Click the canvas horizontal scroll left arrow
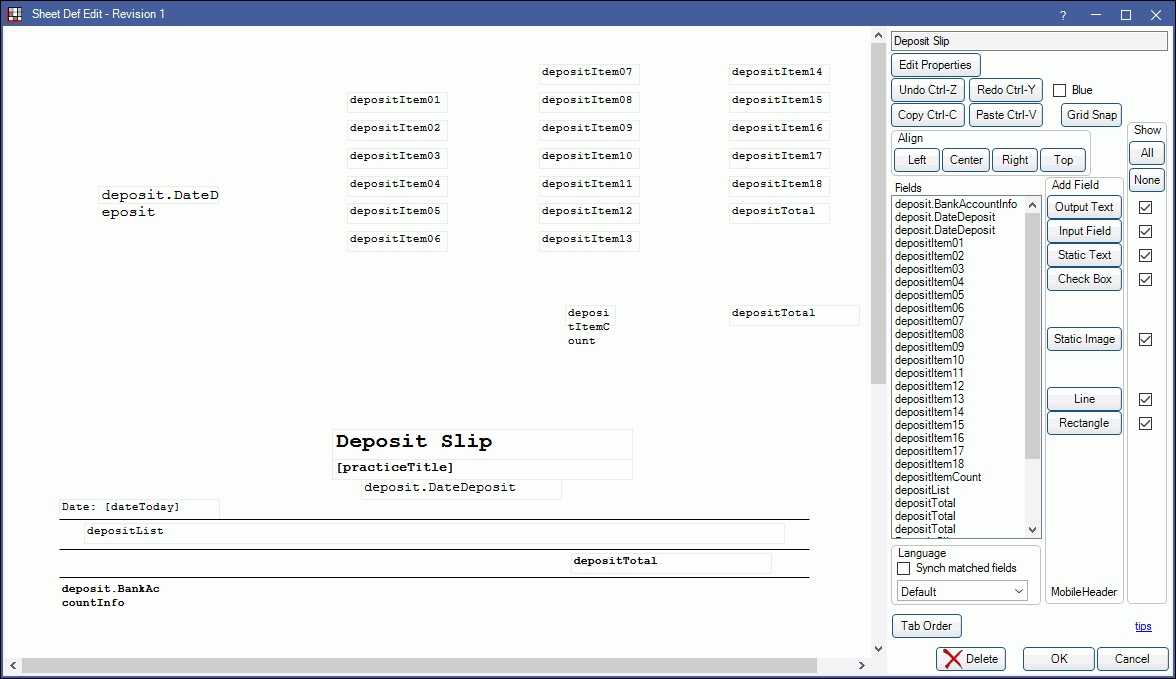This screenshot has width=1176, height=679. [11, 665]
